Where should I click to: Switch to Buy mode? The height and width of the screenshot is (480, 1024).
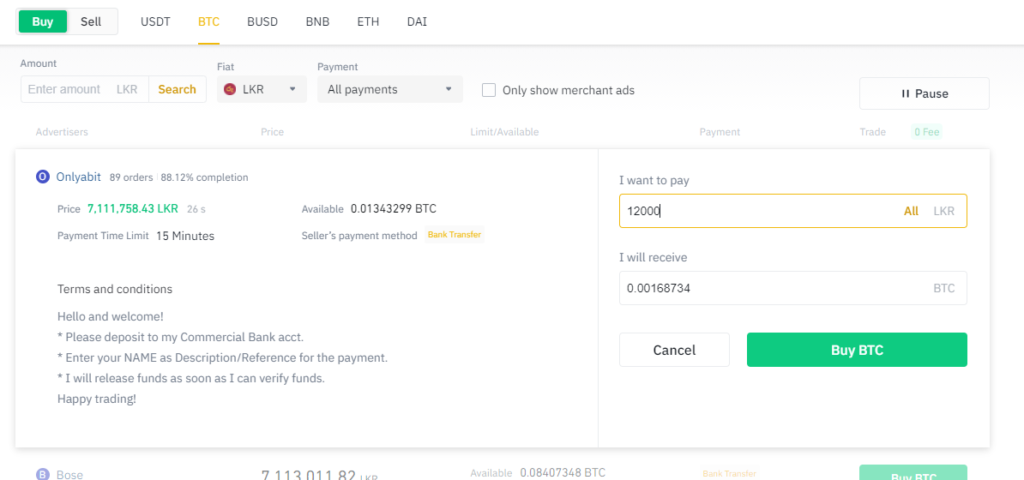pos(42,22)
